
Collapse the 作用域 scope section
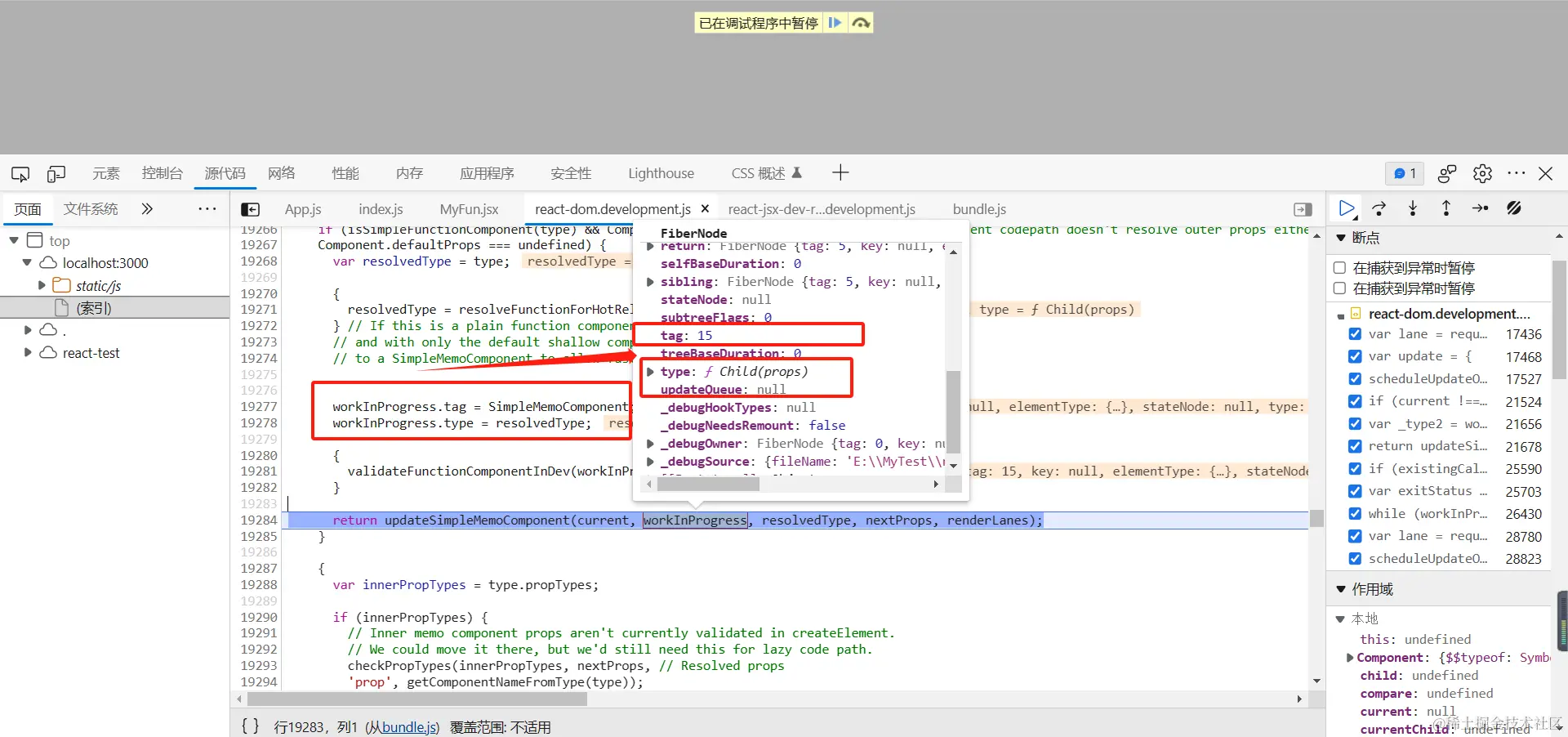1340,588
